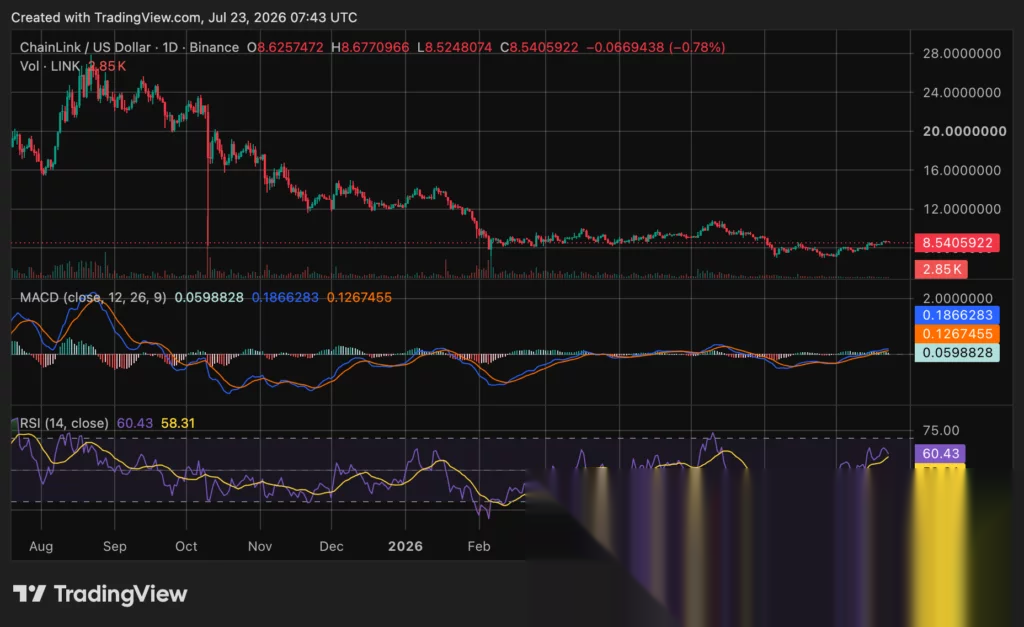Click the blue MACD value tag 0.1866283
Image resolution: width=1024 pixels, height=627 pixels.
(x=957, y=315)
